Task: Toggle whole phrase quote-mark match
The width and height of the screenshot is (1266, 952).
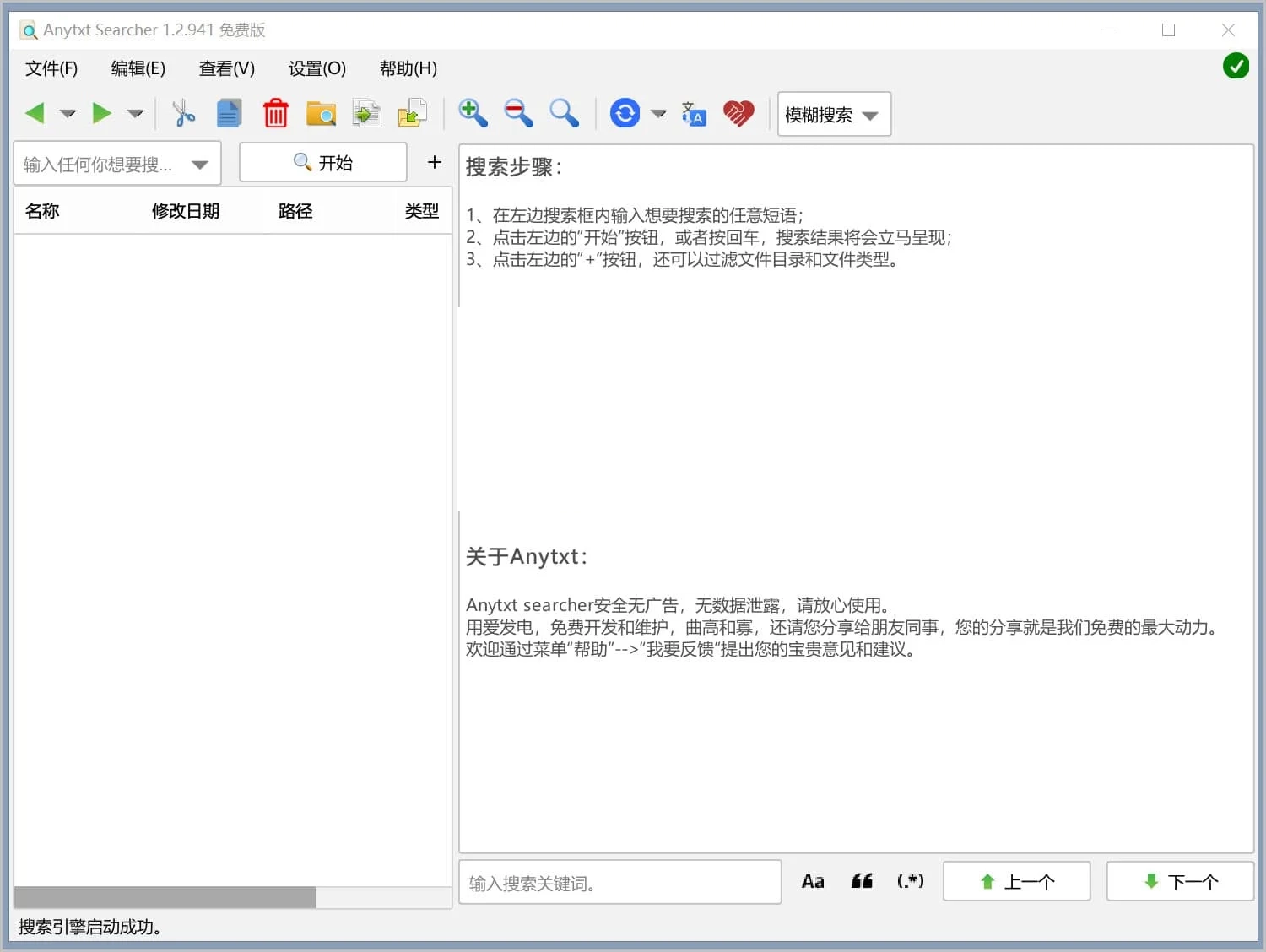Action: coord(861,882)
